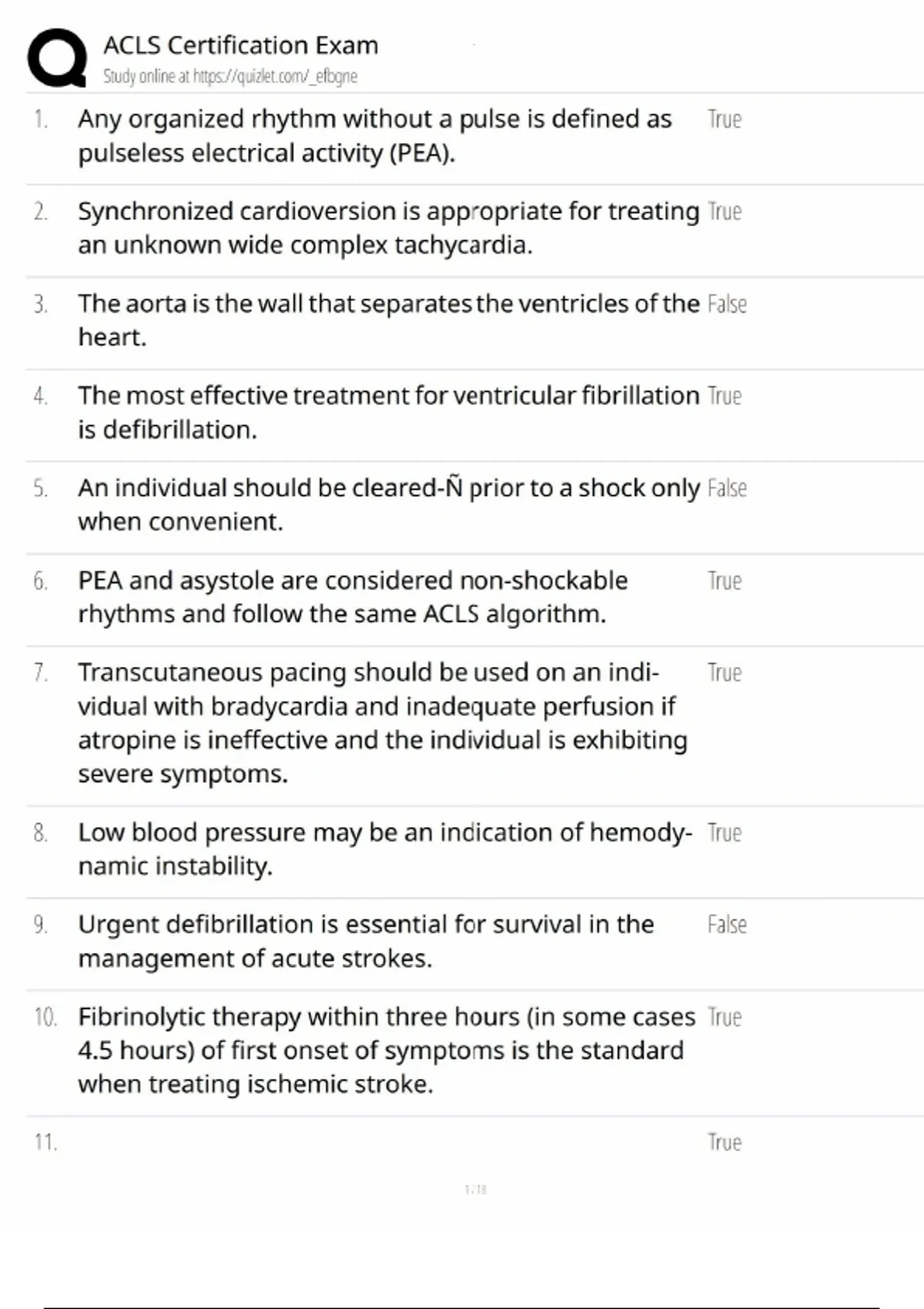The width and height of the screenshot is (924, 1309).
Task: Click the PEA and asystole question text
Action: coord(353,597)
